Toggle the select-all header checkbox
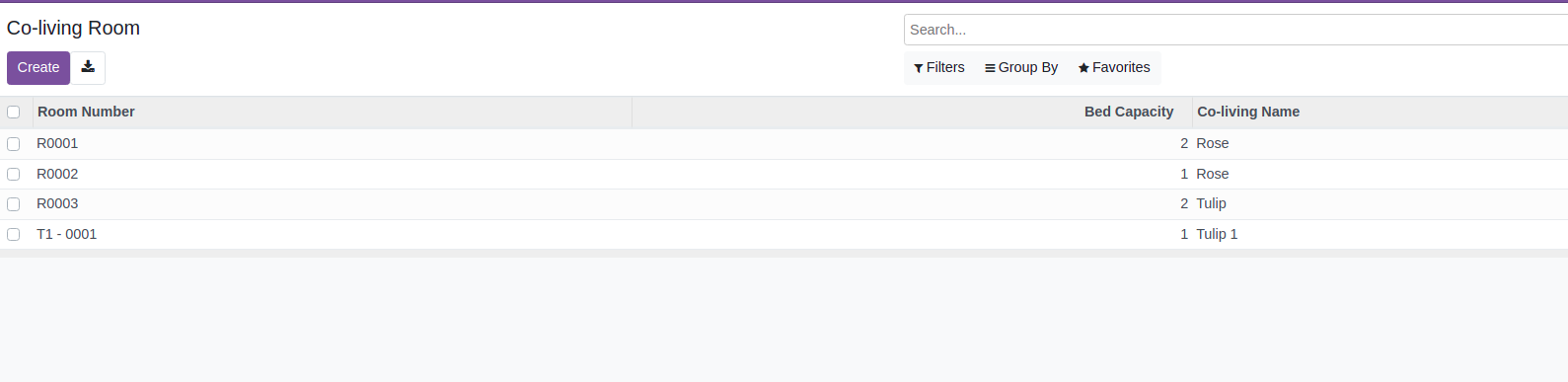 point(14,112)
